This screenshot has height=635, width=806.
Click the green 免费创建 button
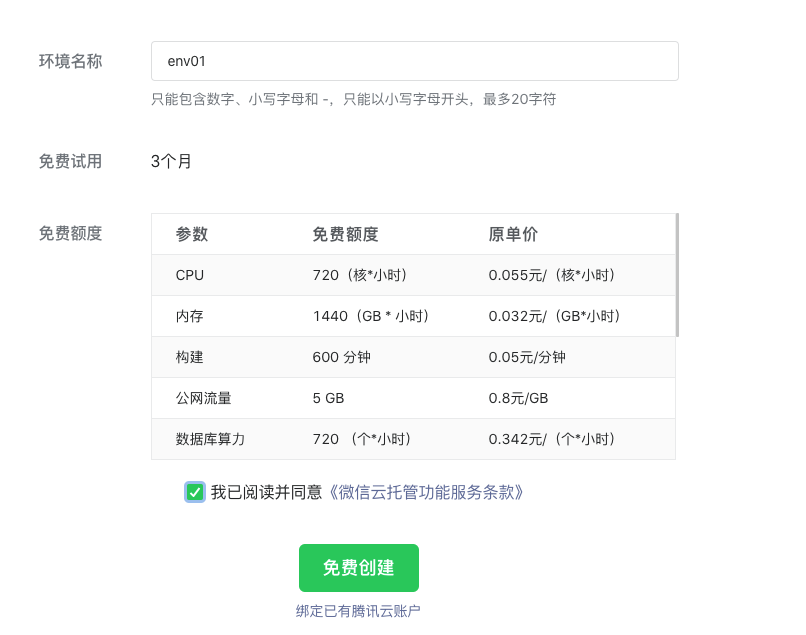click(359, 568)
